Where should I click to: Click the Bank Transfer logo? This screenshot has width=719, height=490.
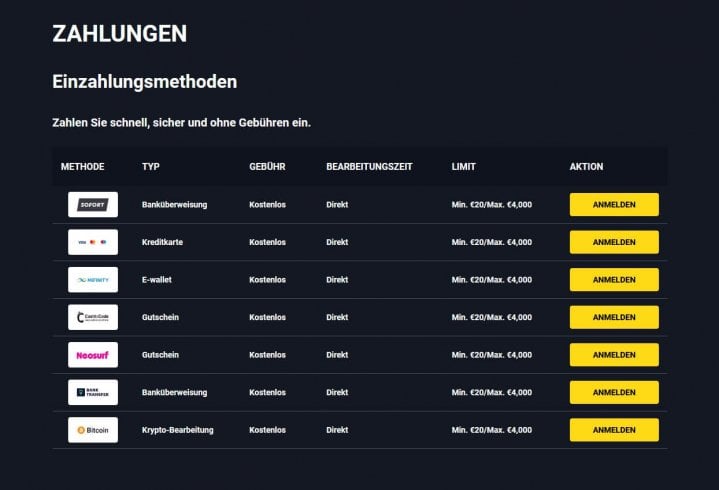point(93,392)
